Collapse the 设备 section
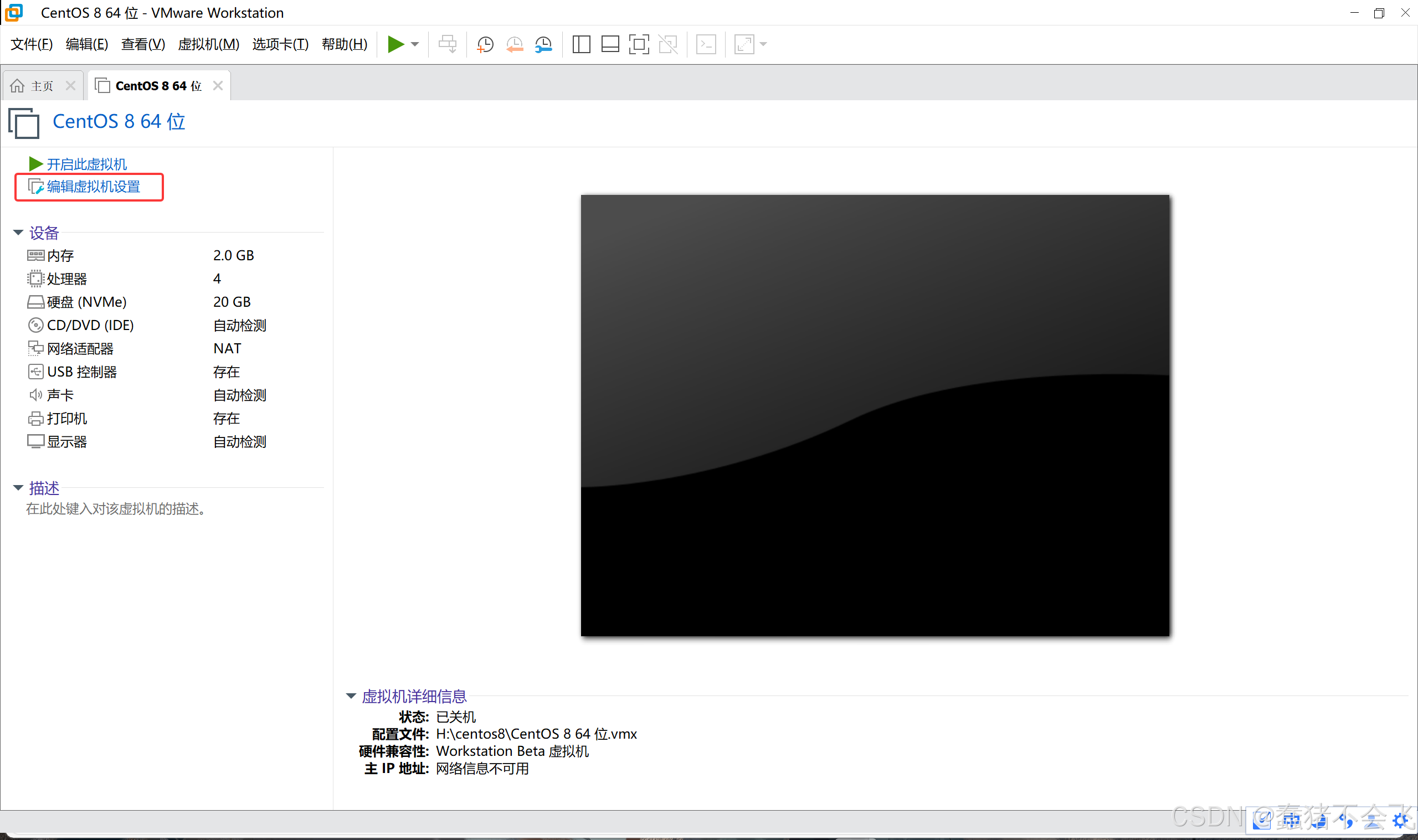 click(x=18, y=233)
